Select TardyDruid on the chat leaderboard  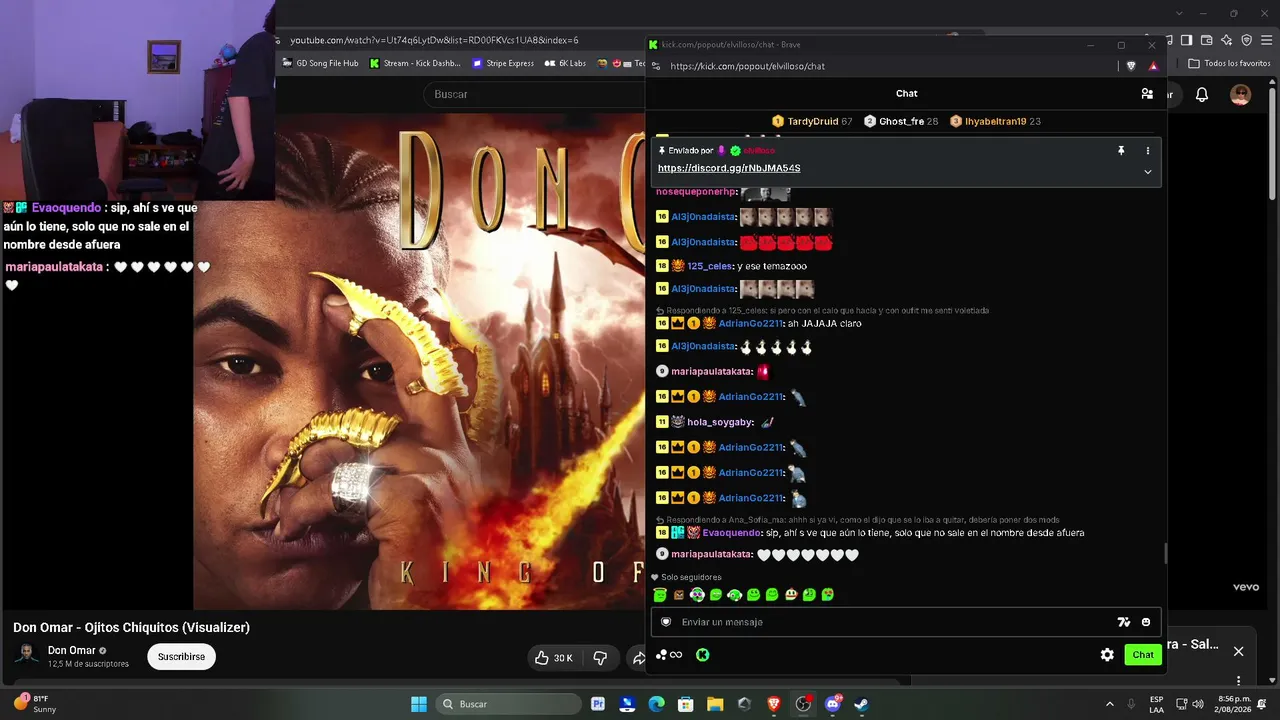pyautogui.click(x=812, y=121)
